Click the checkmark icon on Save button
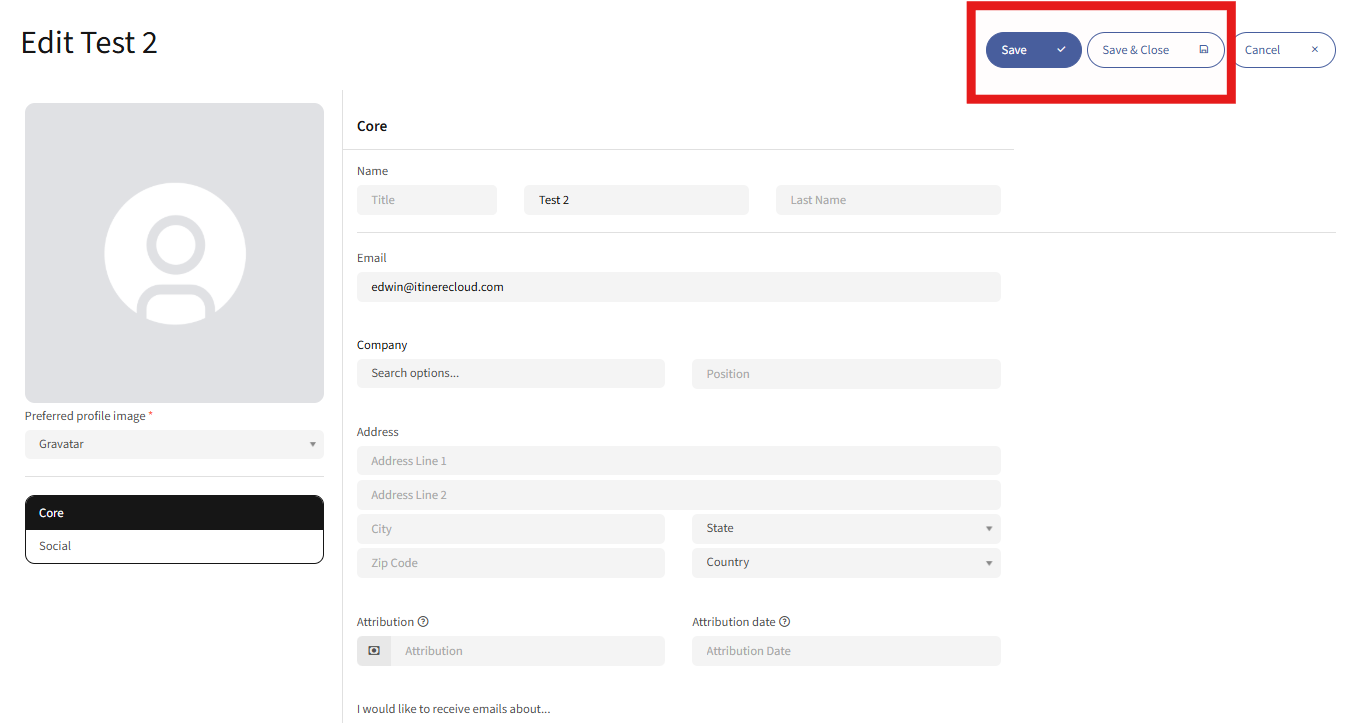 (x=1061, y=50)
